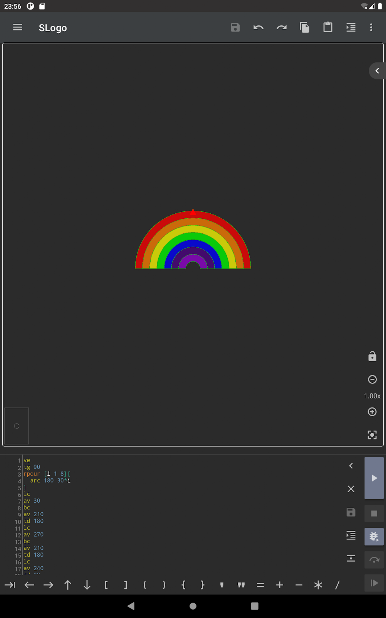Paste from clipboard in the top toolbar
Viewport: 386px width, 618px height.
[328, 27]
